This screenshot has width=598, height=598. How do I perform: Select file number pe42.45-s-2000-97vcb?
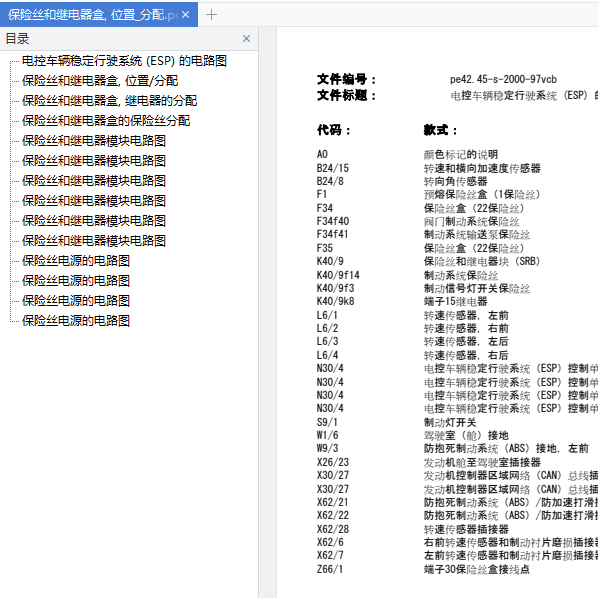(x=503, y=79)
